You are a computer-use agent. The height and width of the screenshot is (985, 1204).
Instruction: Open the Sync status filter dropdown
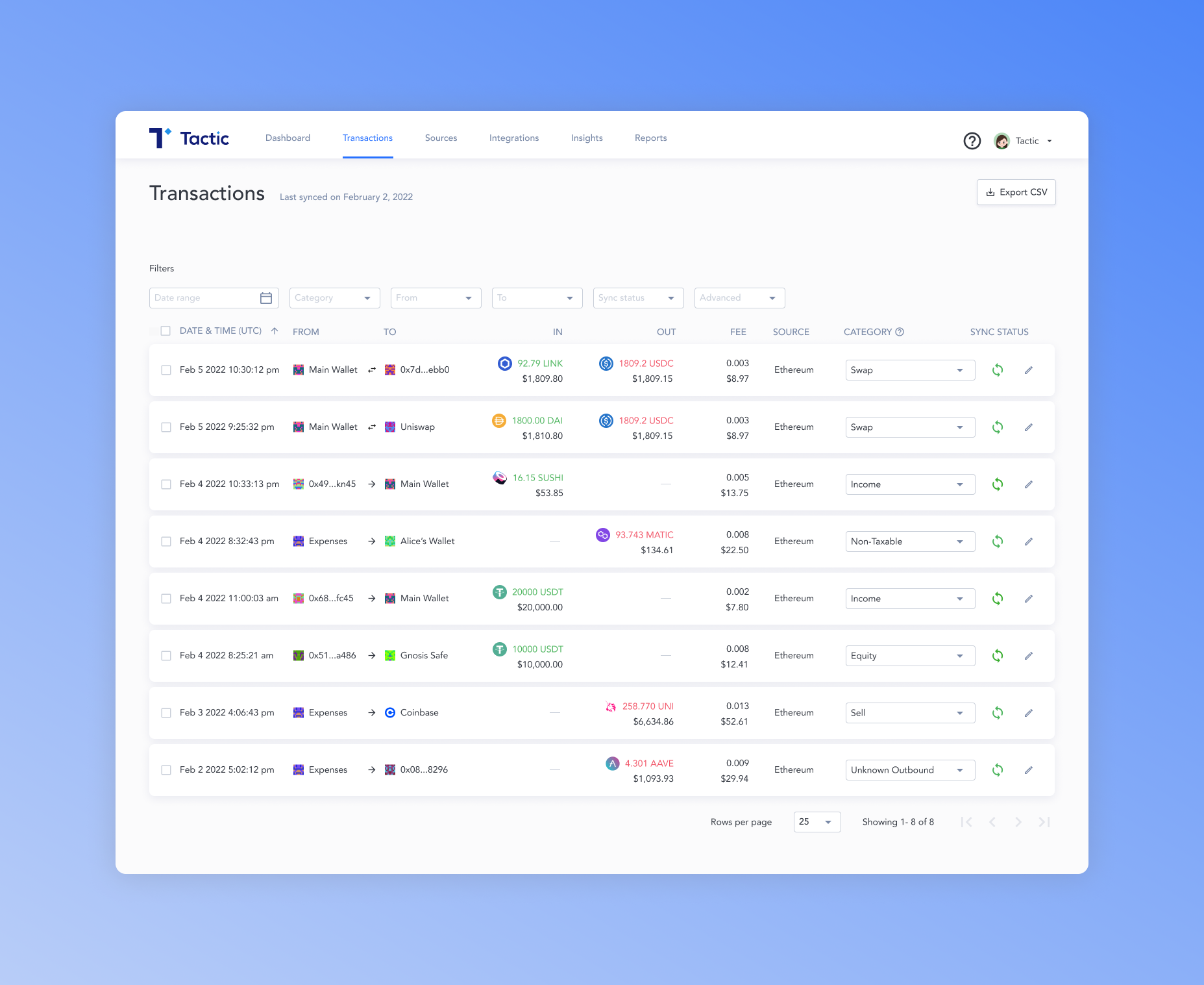(639, 298)
